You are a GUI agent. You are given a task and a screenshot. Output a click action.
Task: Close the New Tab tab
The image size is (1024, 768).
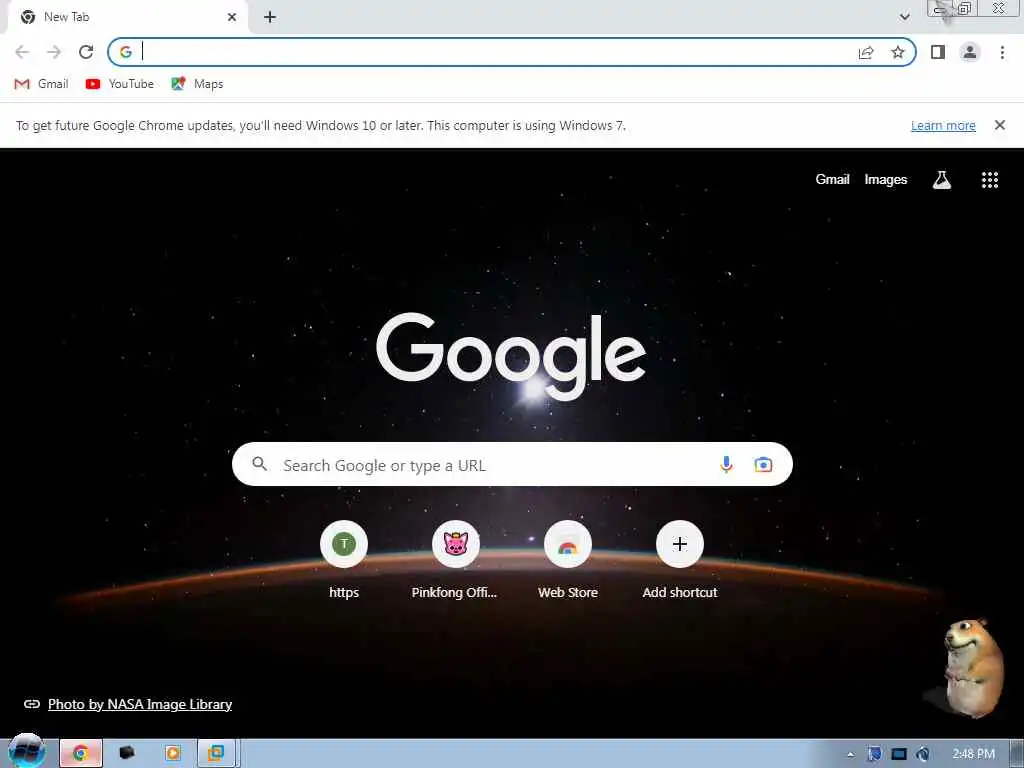tap(232, 17)
